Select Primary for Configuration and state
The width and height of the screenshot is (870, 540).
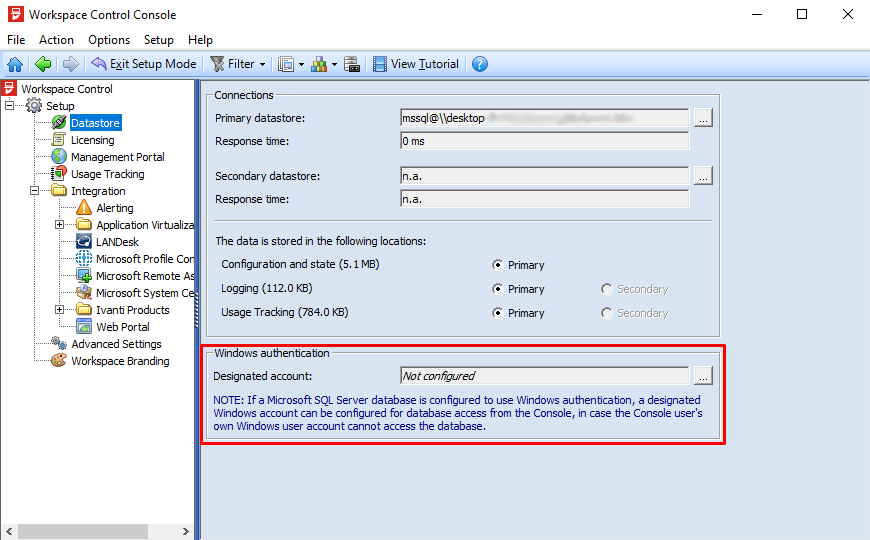(498, 265)
